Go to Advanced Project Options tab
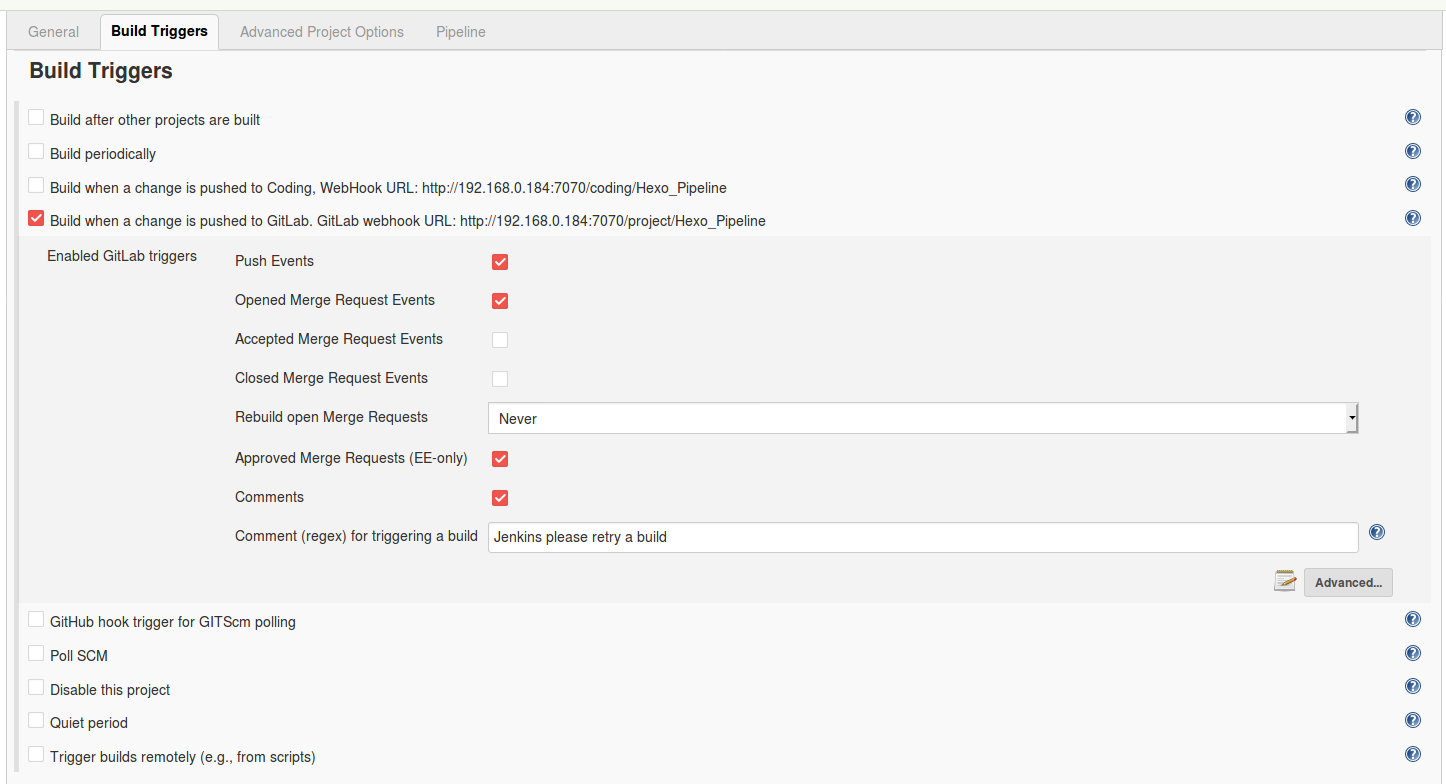 coord(322,32)
